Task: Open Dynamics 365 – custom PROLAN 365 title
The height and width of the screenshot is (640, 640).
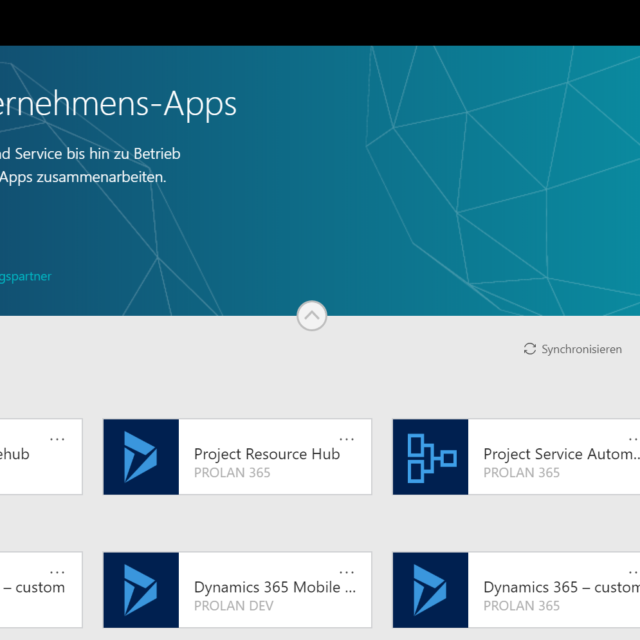Action: tap(562, 587)
